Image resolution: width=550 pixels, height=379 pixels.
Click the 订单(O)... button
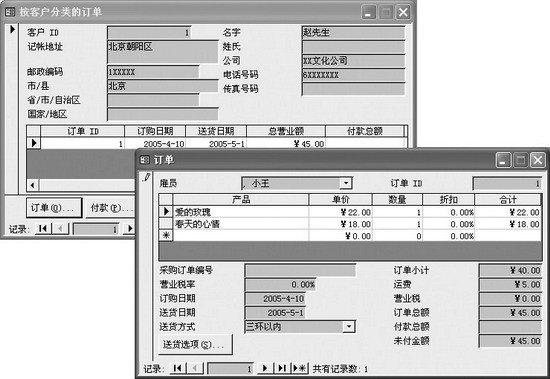click(x=54, y=208)
